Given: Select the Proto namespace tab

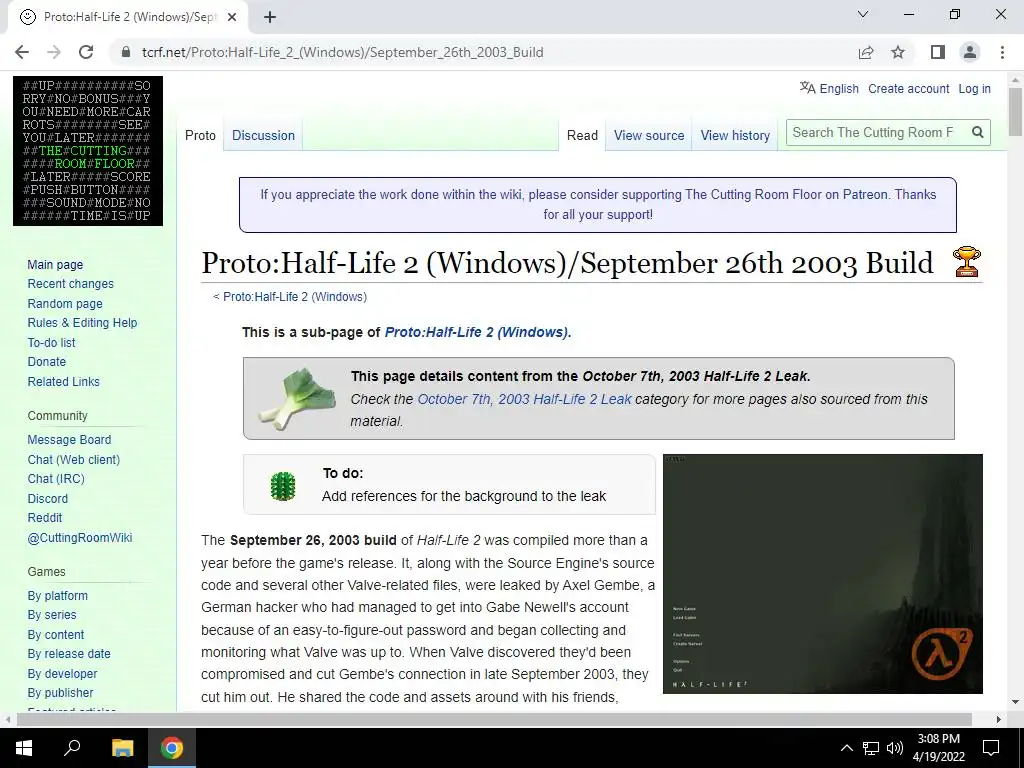Looking at the screenshot, I should (x=200, y=135).
